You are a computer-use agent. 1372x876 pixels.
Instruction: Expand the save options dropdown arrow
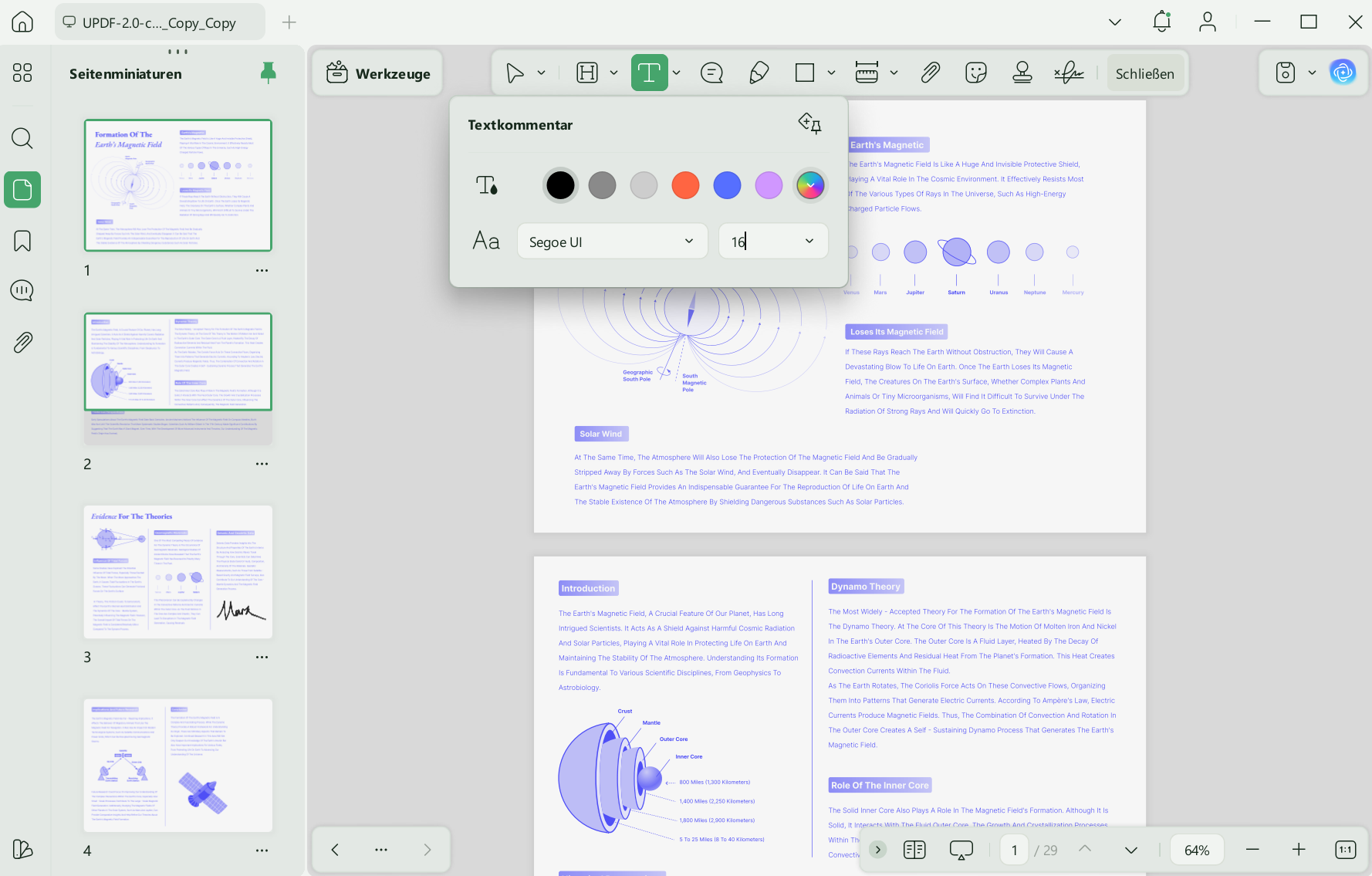pyautogui.click(x=1312, y=73)
